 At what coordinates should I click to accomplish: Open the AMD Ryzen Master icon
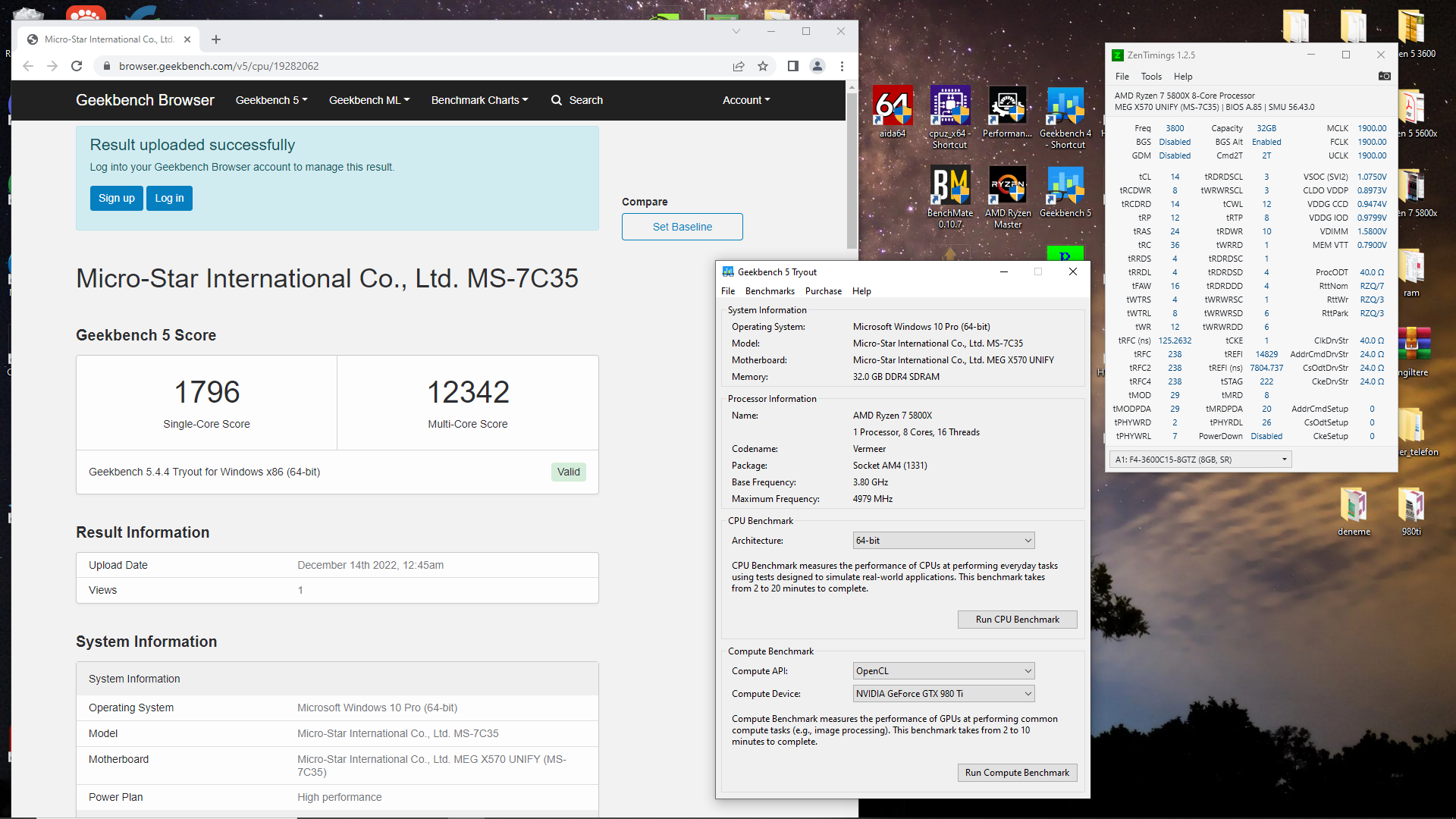click(x=1008, y=196)
